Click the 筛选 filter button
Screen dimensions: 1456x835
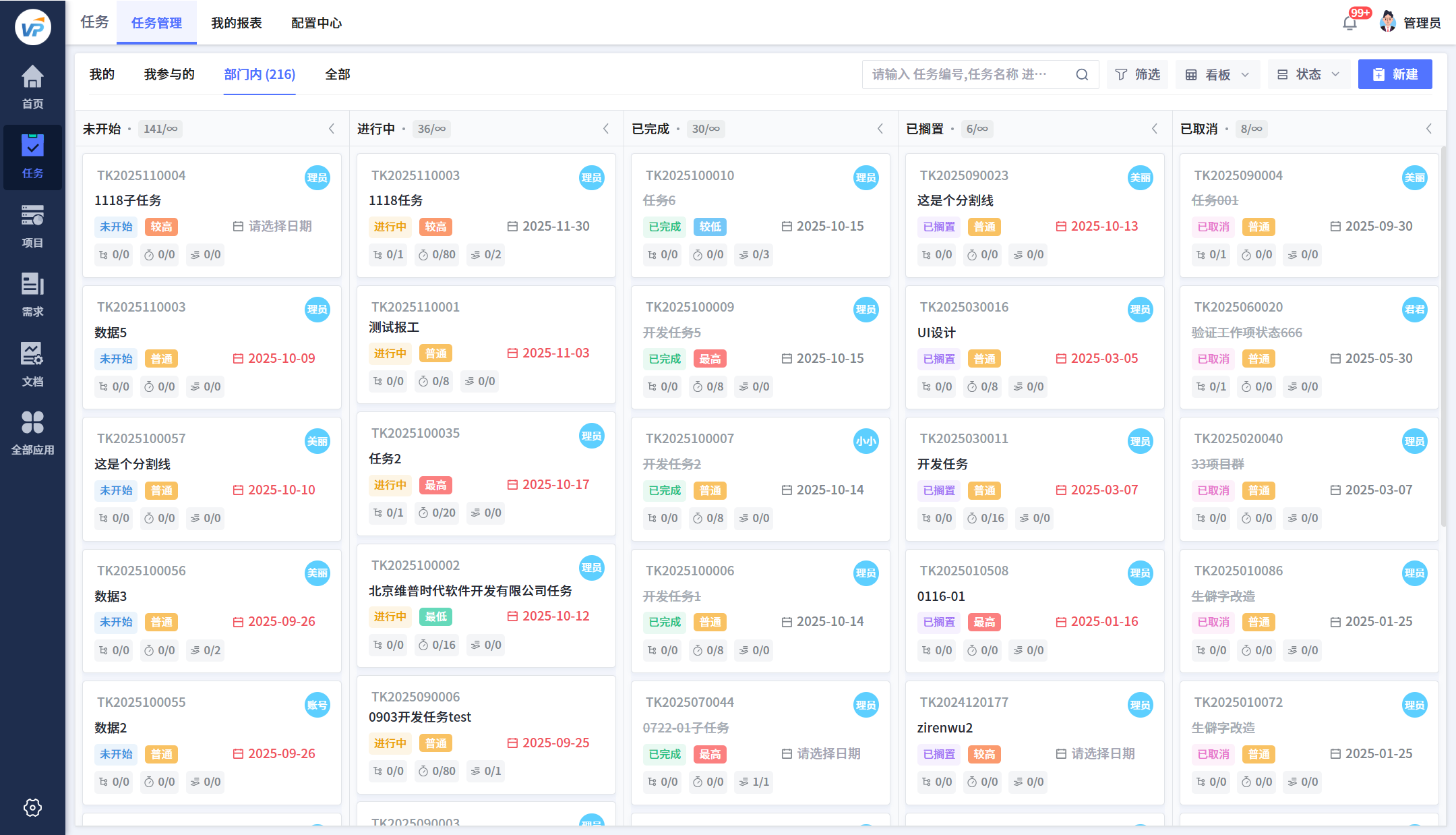[x=1137, y=74]
